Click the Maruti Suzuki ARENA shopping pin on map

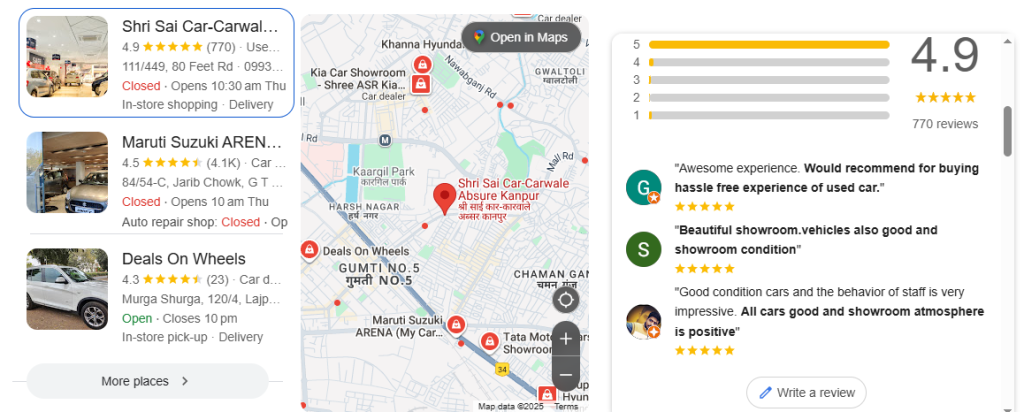455,324
